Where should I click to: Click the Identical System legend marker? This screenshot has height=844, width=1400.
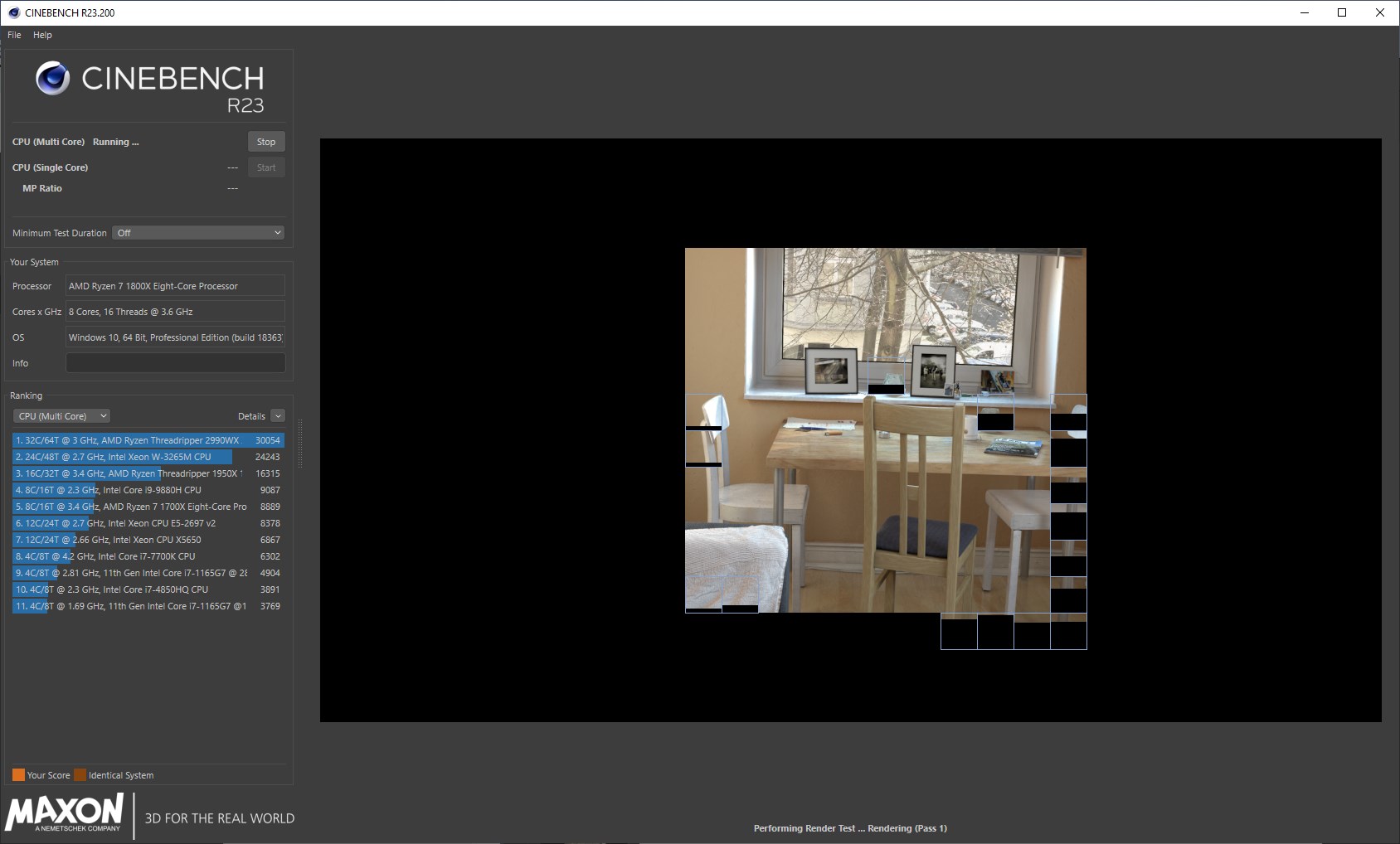(x=80, y=774)
